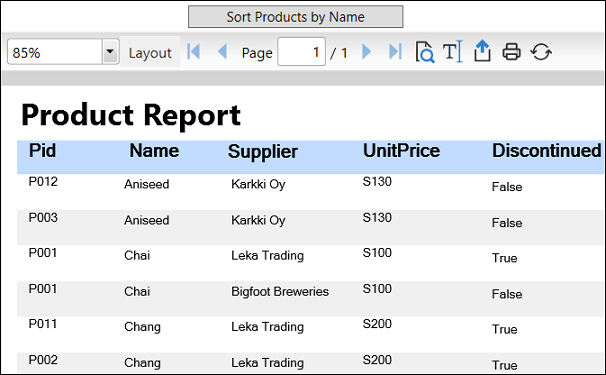Click S100 price in Bigfoot Breweries row
This screenshot has width=606, height=375.
(377, 288)
